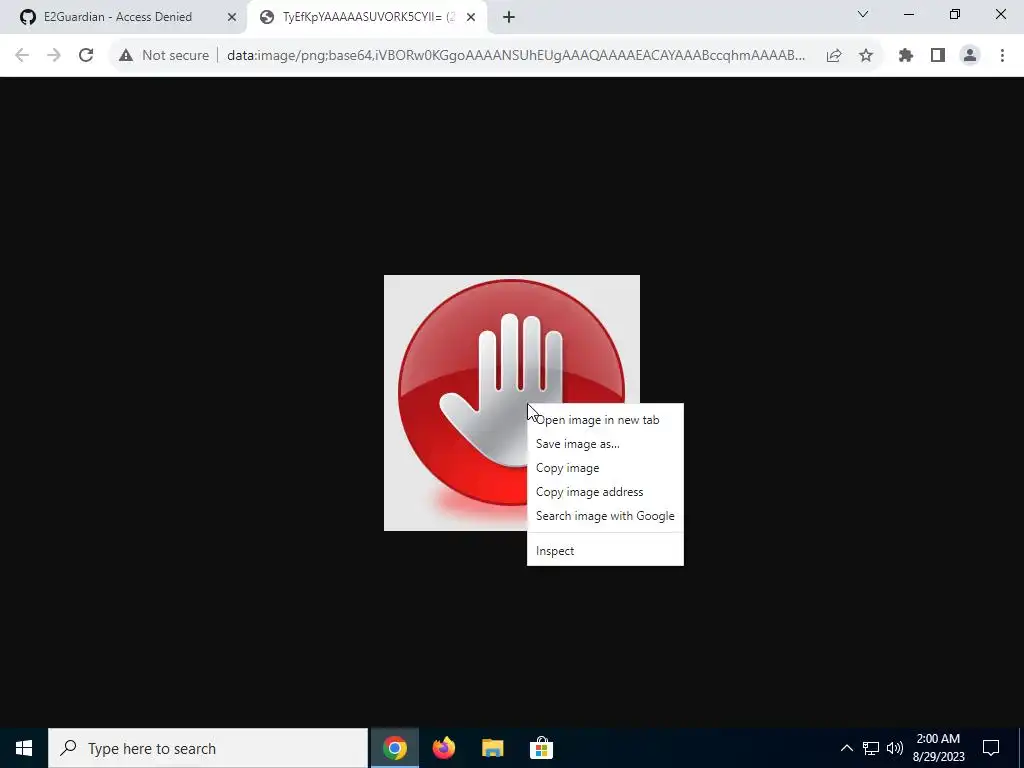Click the taskbar search box
This screenshot has width=1024, height=768.
208,748
